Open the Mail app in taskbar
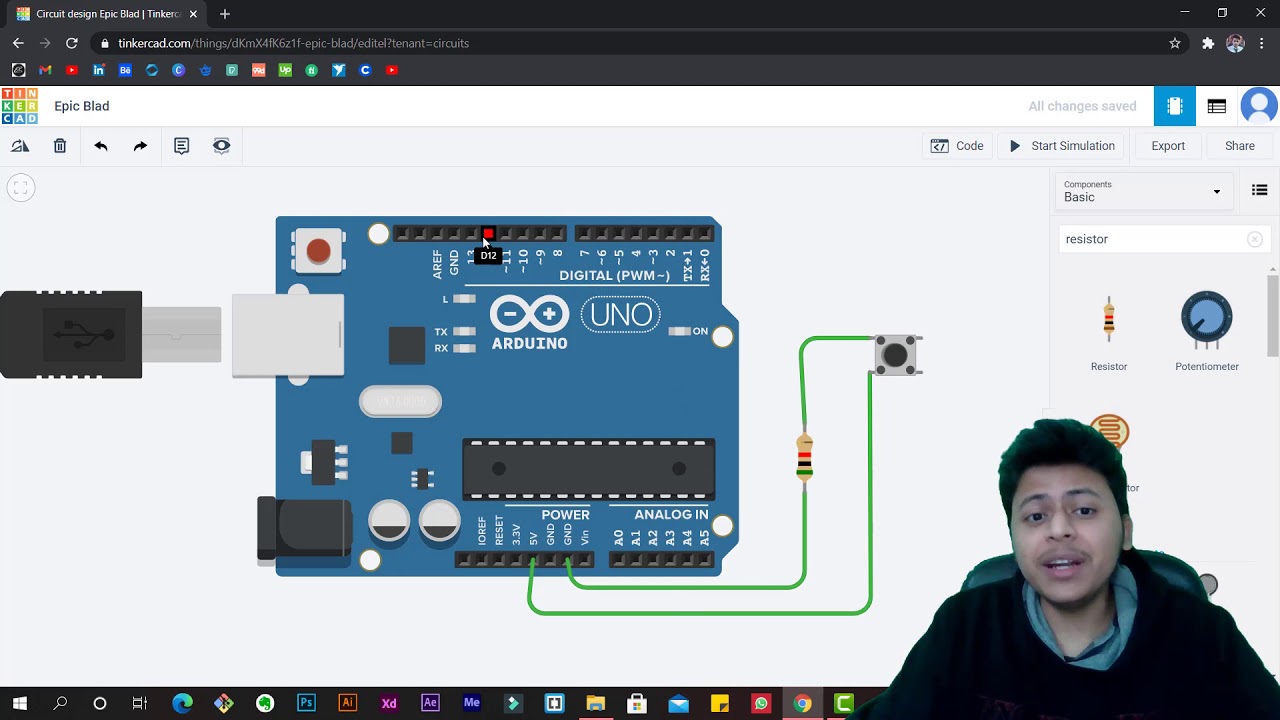1280x720 pixels. coord(678,703)
